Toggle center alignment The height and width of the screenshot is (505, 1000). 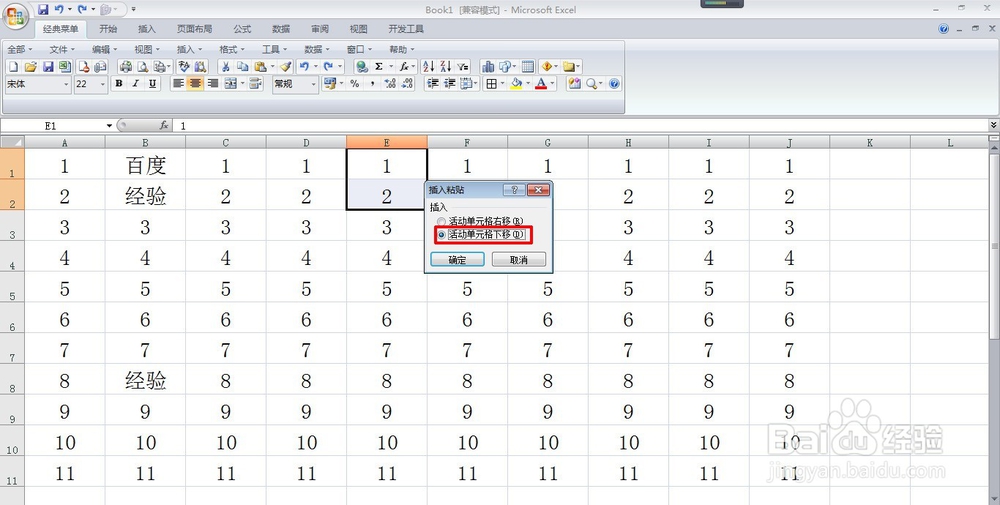195,84
